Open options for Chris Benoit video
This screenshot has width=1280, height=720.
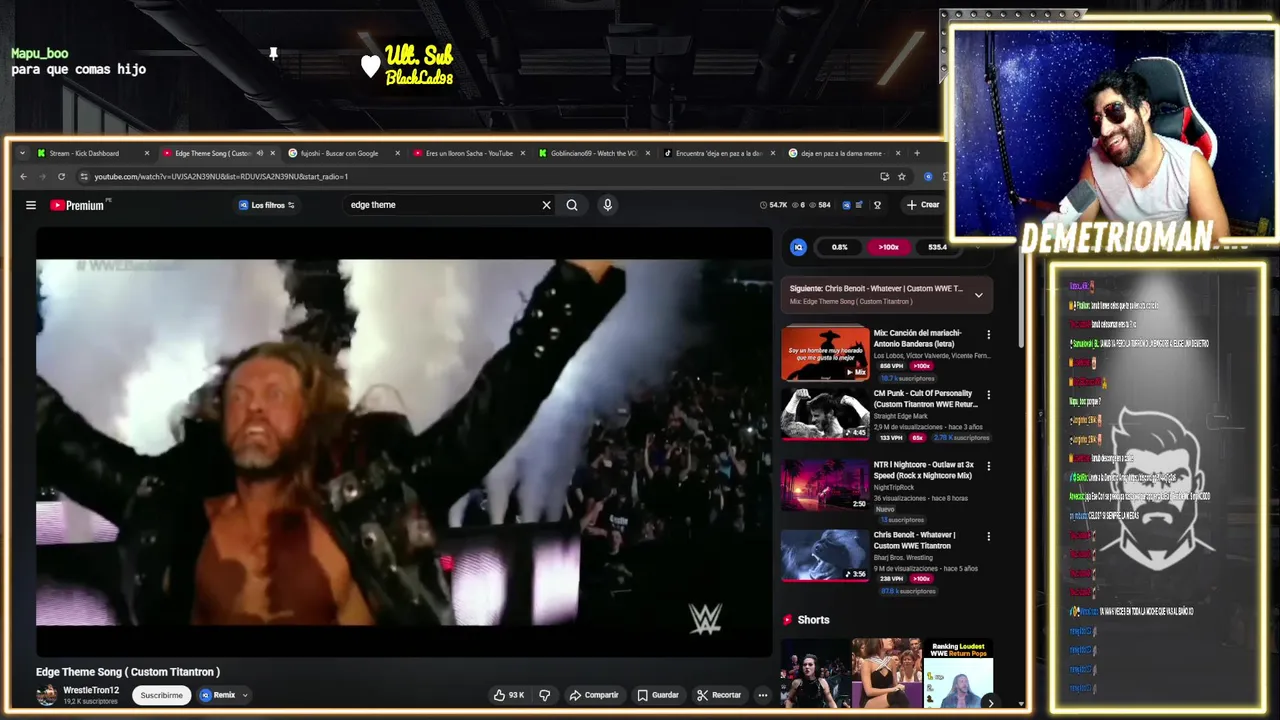[x=989, y=537]
